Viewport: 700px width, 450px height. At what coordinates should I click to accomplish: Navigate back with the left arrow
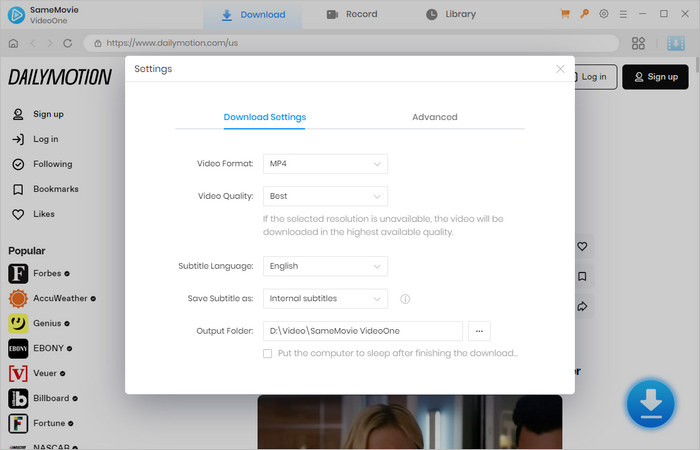click(x=33, y=43)
